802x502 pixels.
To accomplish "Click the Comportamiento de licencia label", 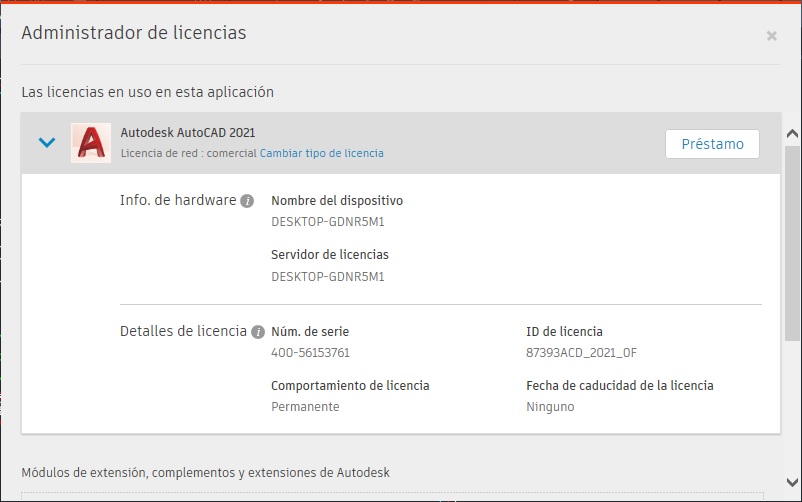I will point(350,385).
